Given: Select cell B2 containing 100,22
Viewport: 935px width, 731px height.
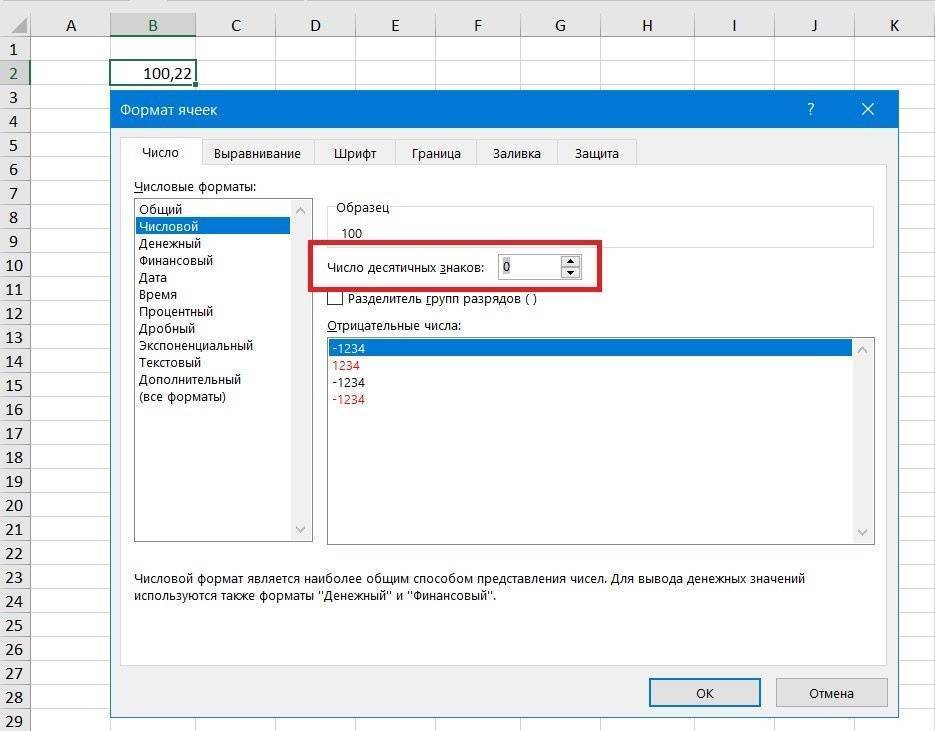Looking at the screenshot, I should point(153,72).
